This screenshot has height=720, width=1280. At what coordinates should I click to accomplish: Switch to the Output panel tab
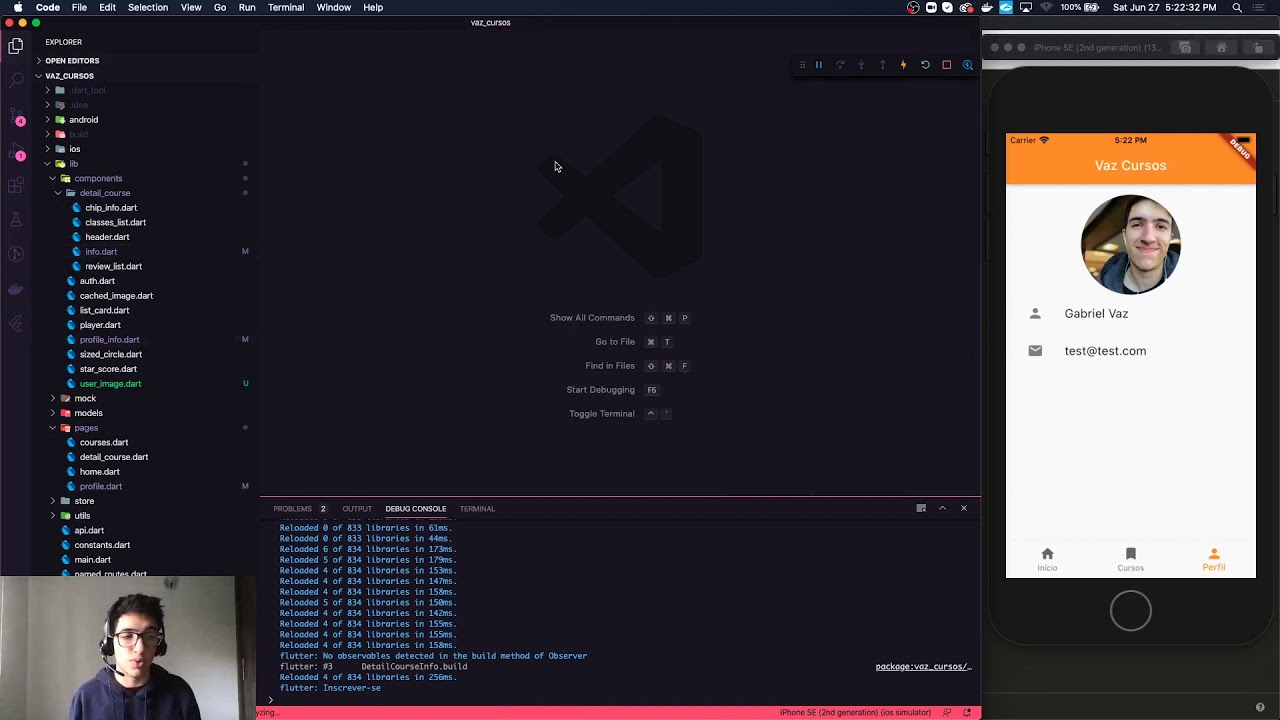pos(357,509)
